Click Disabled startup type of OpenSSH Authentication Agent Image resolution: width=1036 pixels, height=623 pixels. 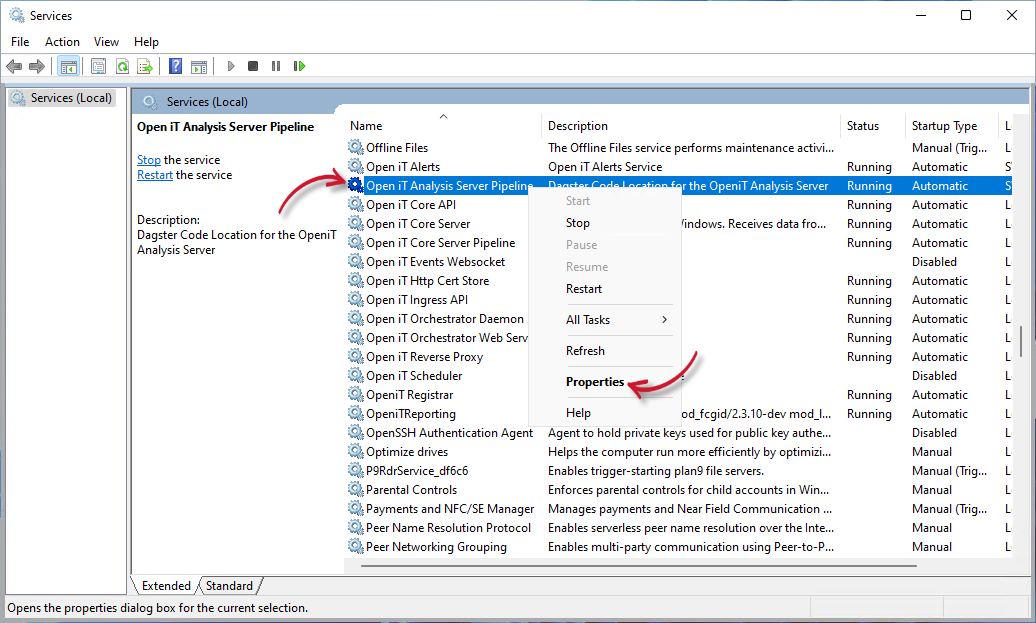pos(934,433)
